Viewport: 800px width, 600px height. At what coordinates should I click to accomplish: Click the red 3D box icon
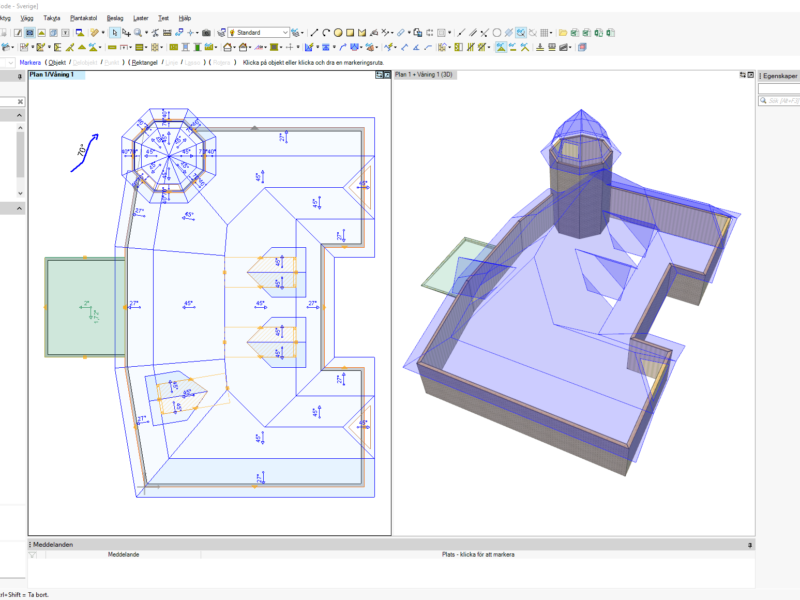(582, 47)
